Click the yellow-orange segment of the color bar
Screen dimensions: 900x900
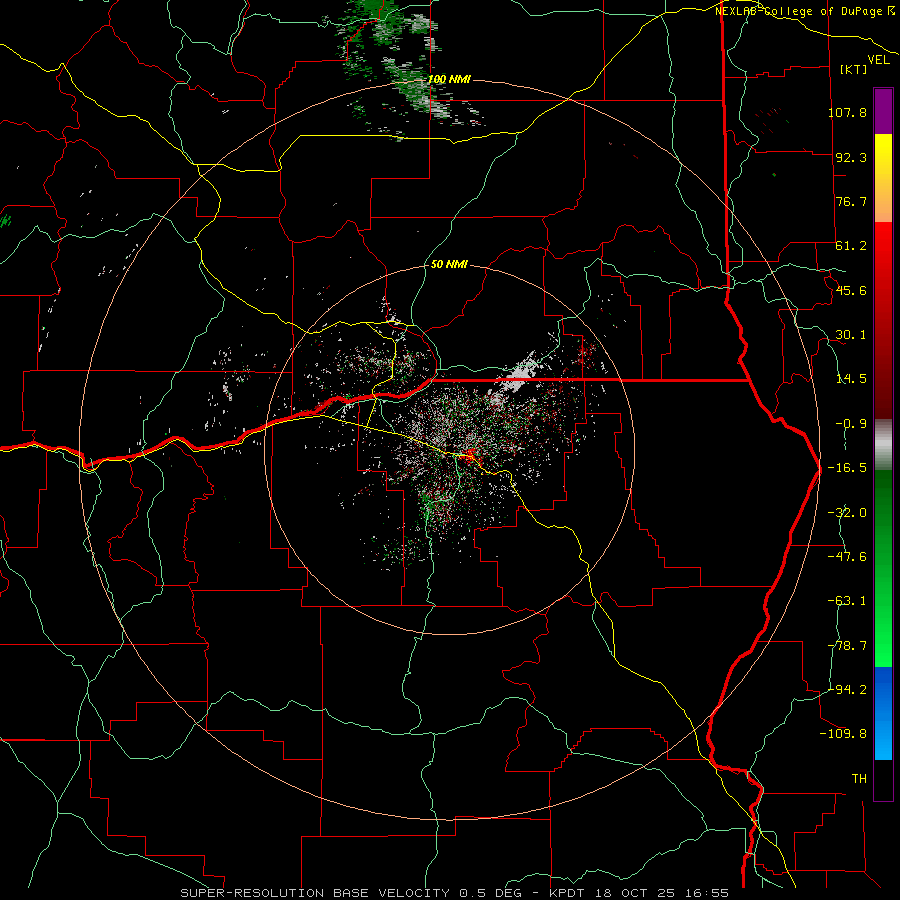(x=883, y=178)
